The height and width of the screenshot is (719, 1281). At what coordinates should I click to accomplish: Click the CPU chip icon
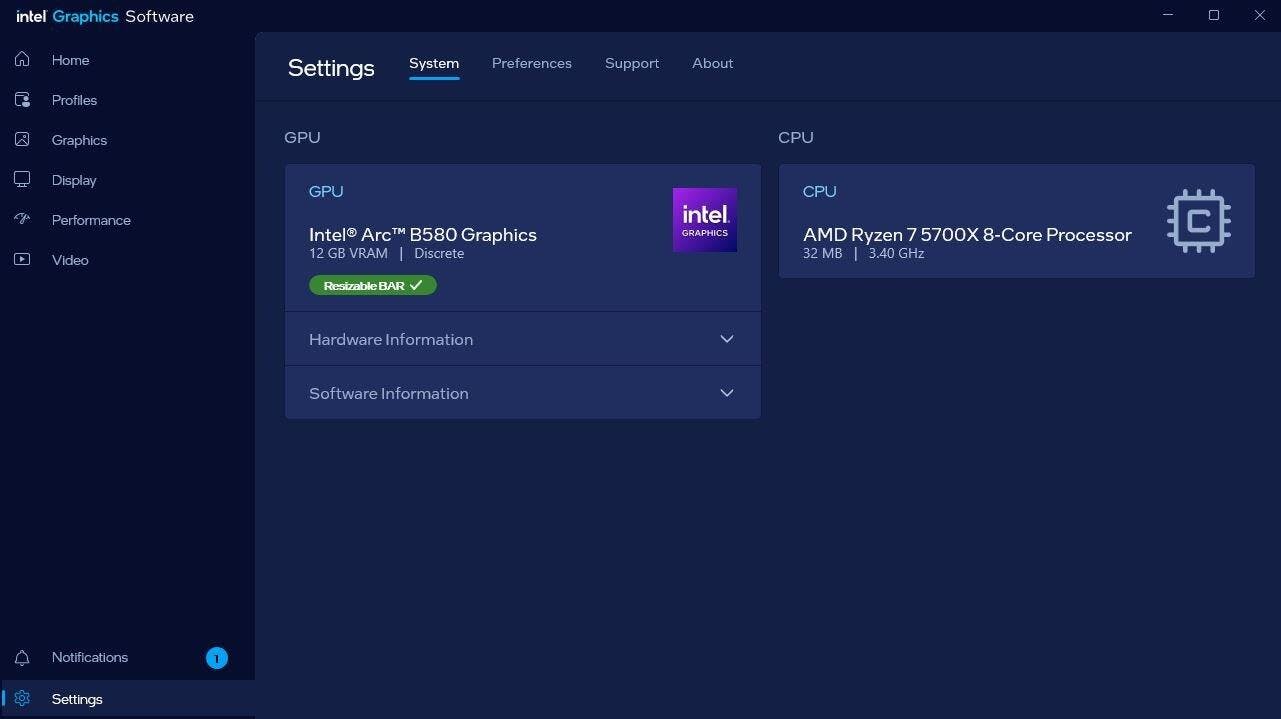tap(1198, 221)
